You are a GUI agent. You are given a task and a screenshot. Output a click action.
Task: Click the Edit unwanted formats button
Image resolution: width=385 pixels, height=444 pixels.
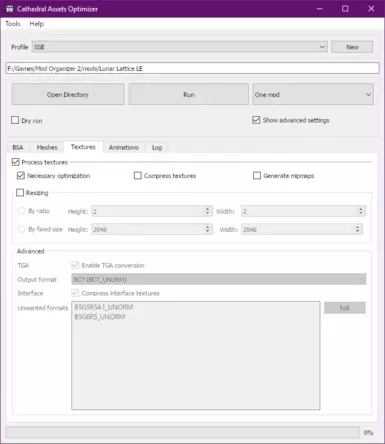[345, 308]
